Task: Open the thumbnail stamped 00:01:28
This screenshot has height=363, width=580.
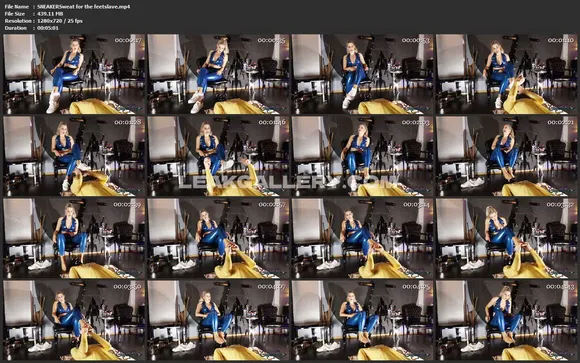Action: [74, 156]
